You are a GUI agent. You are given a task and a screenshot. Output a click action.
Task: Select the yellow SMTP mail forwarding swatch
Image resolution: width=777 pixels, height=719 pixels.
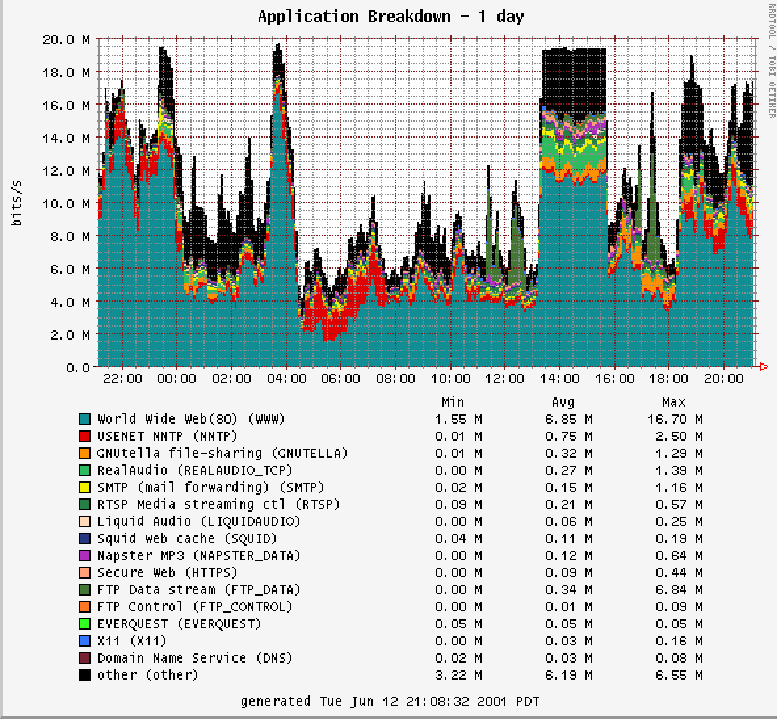pos(87,487)
